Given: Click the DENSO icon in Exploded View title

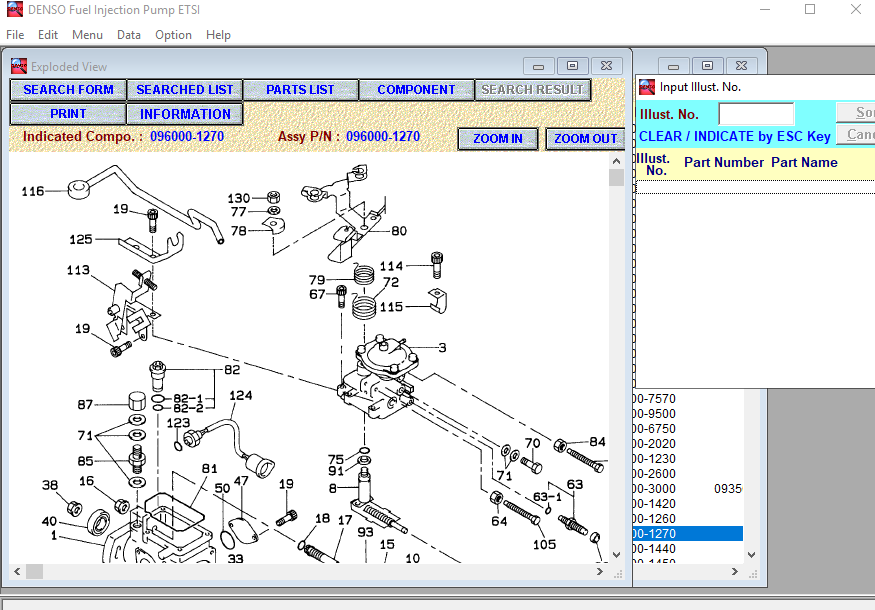Looking at the screenshot, I should pyautogui.click(x=19, y=66).
